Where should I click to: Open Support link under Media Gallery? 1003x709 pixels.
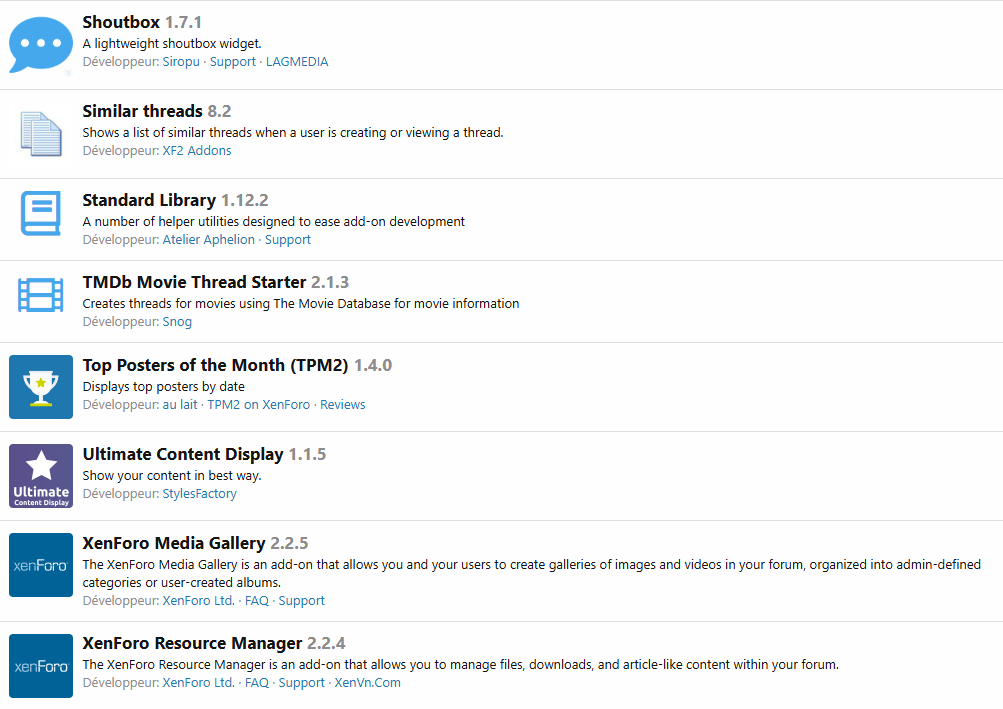pyautogui.click(x=301, y=601)
